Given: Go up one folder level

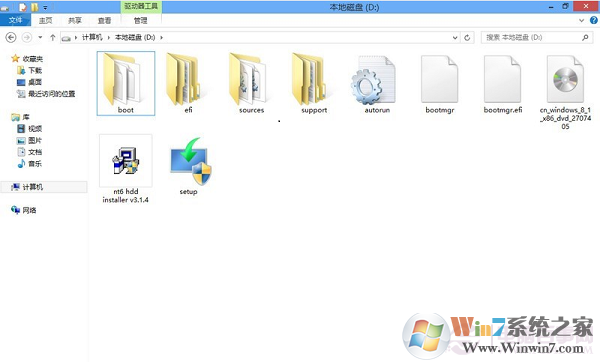Looking at the screenshot, I should tap(53, 38).
